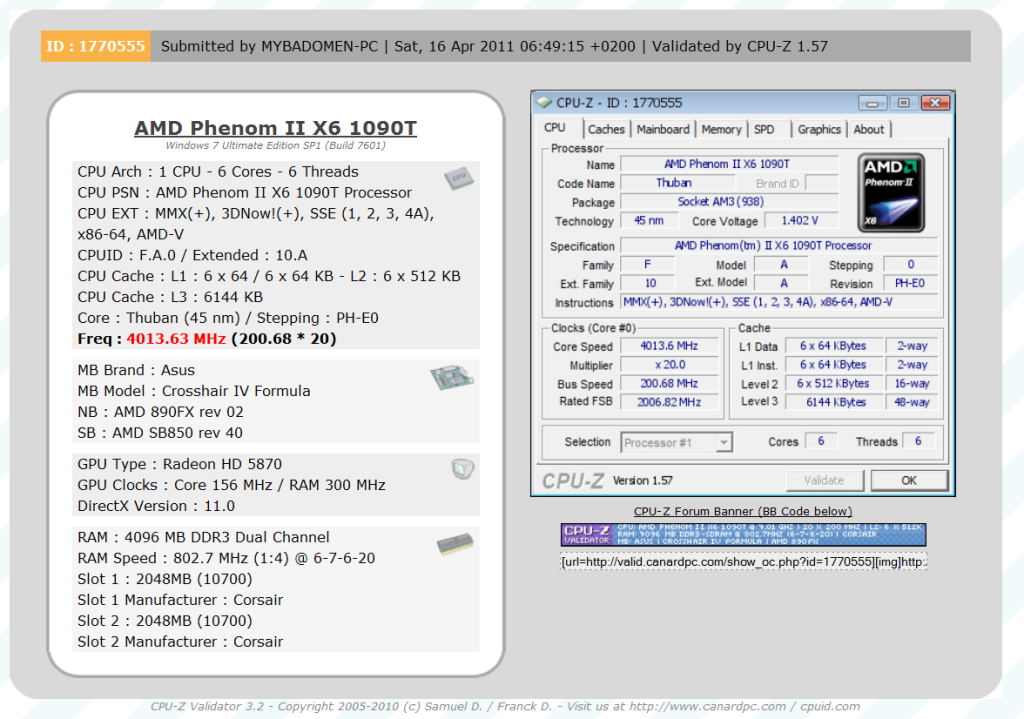Click the Specification field text
Screen dimensions: 1024x719
(778, 246)
